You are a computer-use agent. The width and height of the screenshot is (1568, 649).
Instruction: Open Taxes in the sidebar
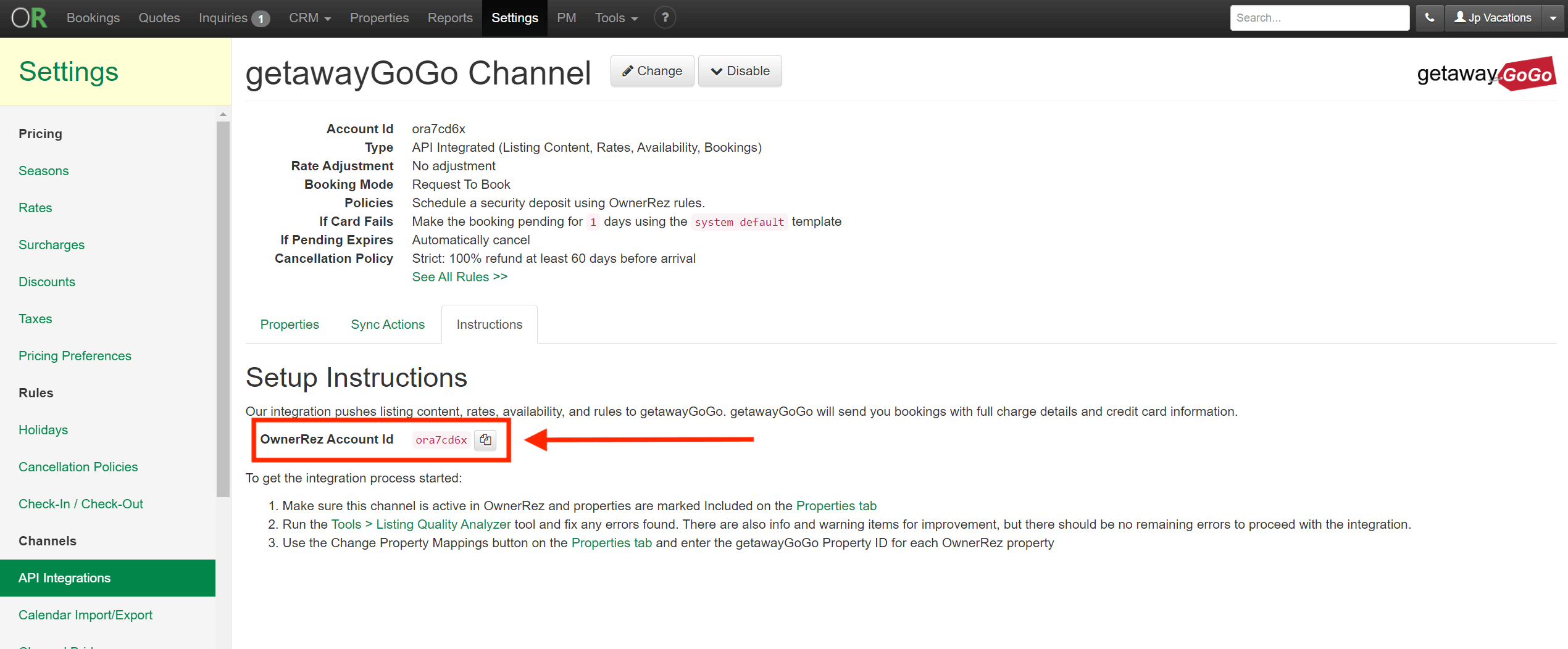click(x=35, y=319)
